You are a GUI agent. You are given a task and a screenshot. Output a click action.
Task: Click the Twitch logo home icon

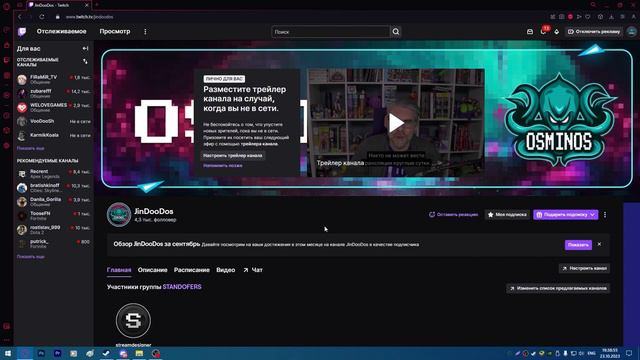click(x=22, y=31)
